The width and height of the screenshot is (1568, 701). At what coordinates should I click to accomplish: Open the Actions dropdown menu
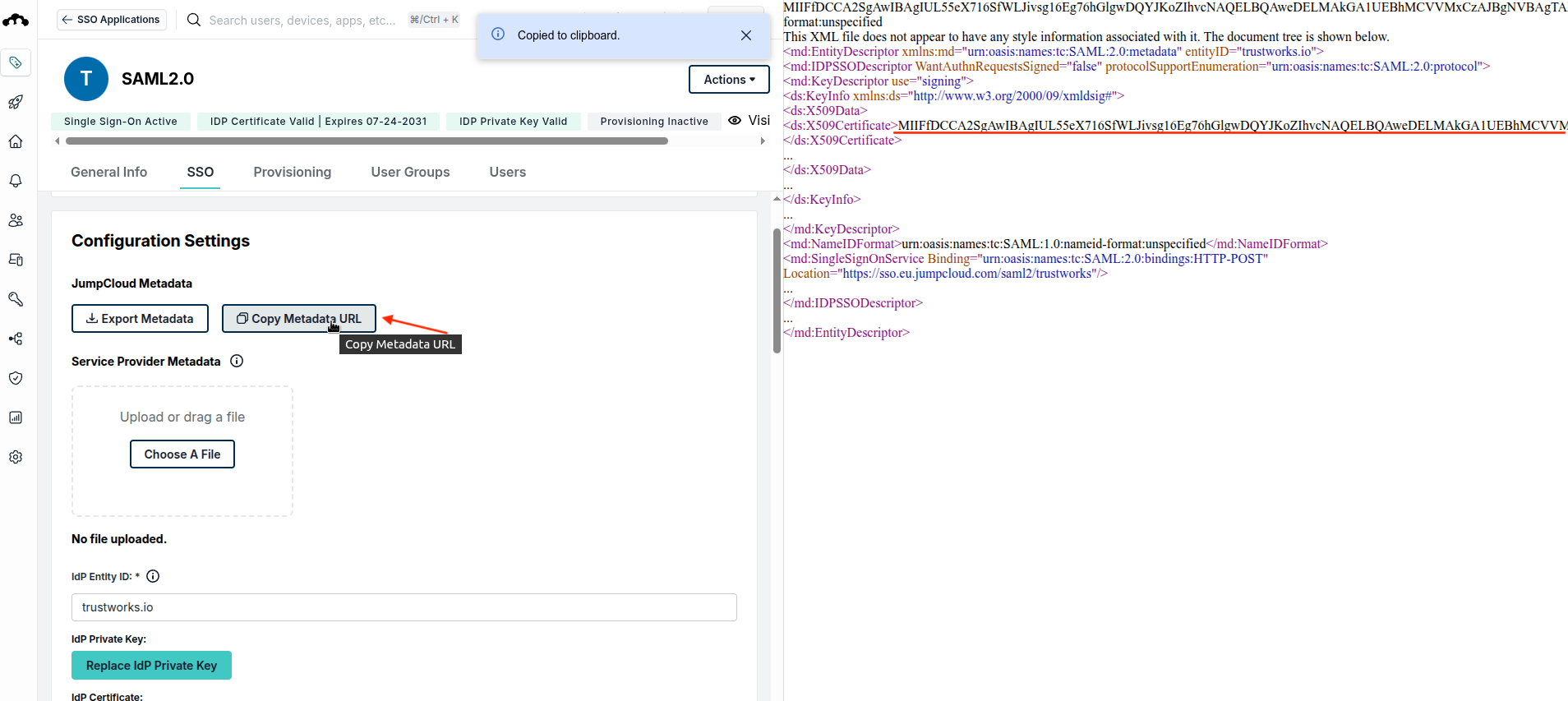coord(729,80)
